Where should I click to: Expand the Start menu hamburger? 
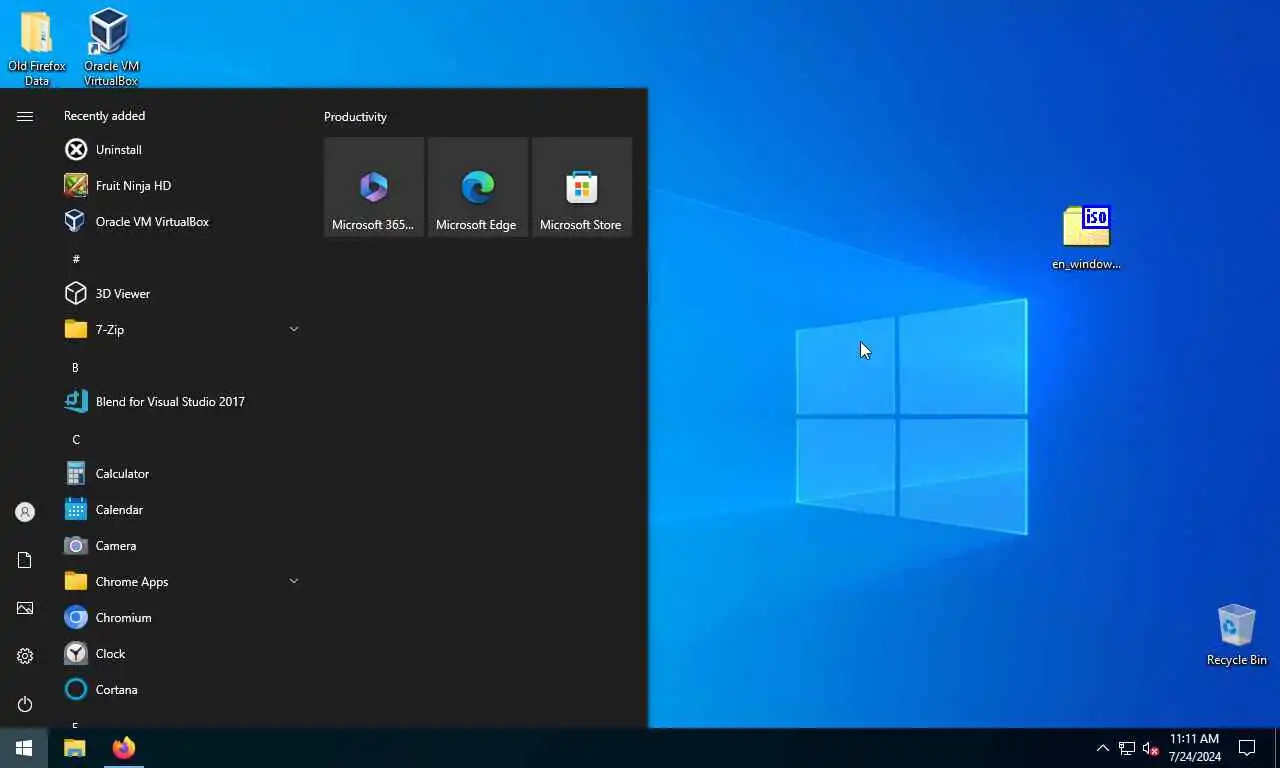pyautogui.click(x=25, y=117)
